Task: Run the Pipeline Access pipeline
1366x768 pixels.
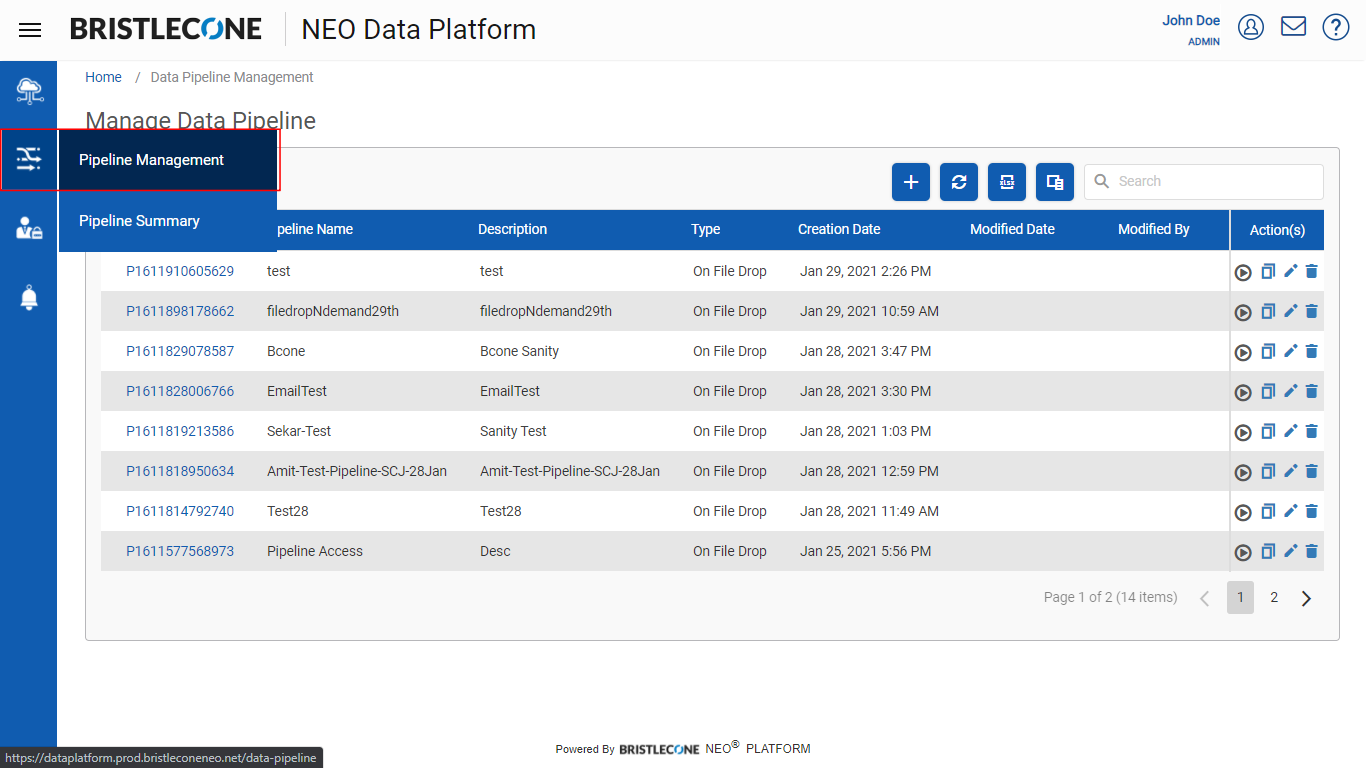Action: tap(1243, 552)
